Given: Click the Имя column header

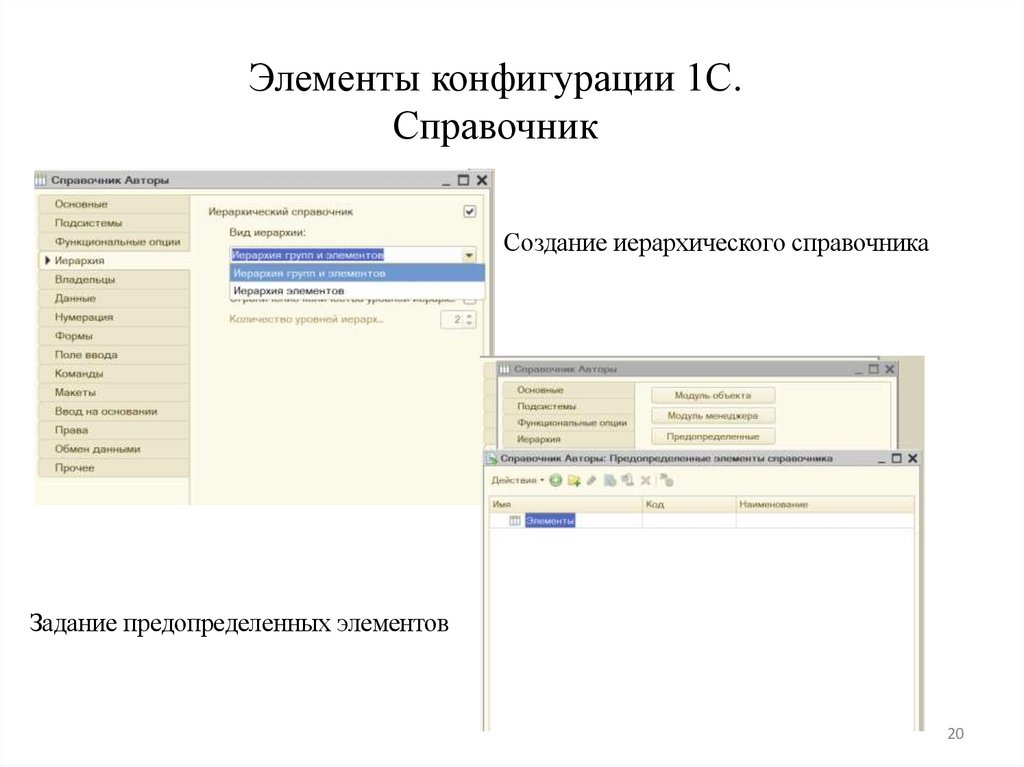Looking at the screenshot, I should pos(566,504).
